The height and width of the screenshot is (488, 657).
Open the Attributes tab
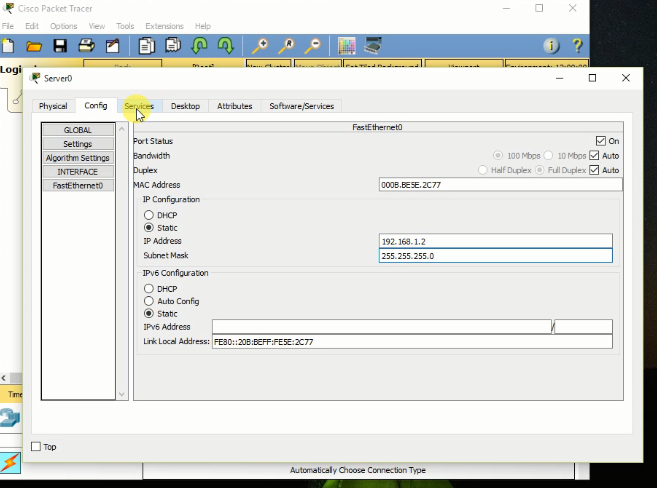coord(235,106)
